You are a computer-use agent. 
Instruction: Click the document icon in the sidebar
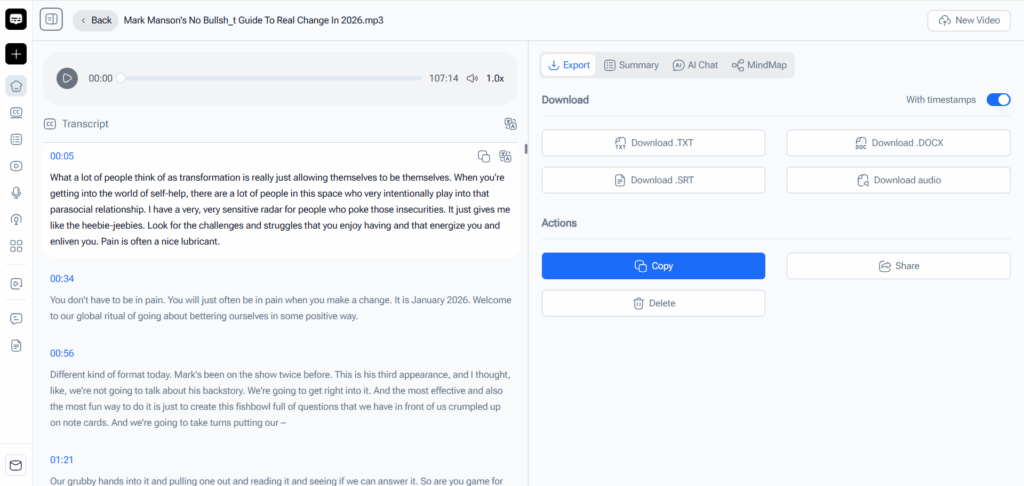tap(16, 346)
